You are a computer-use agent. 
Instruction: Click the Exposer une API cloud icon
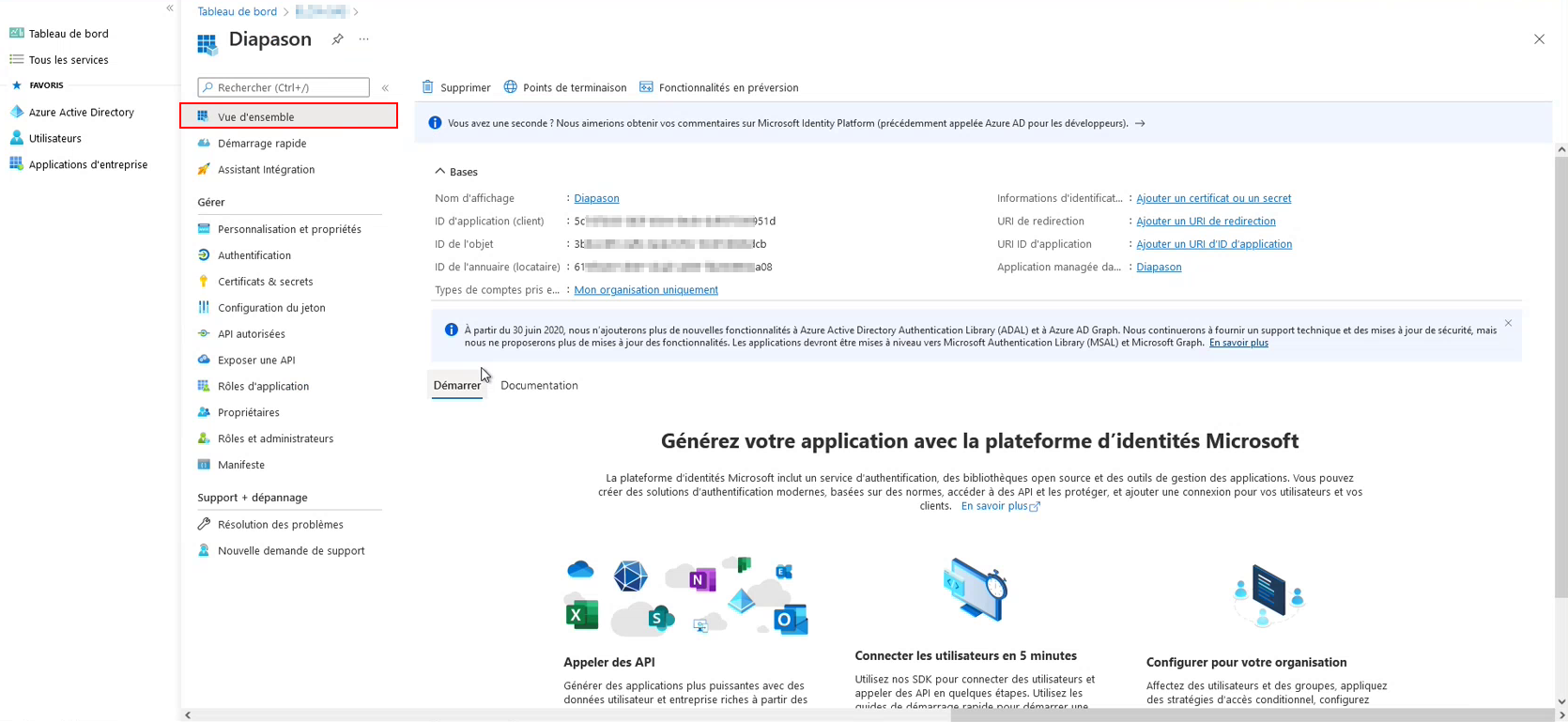pyautogui.click(x=204, y=360)
